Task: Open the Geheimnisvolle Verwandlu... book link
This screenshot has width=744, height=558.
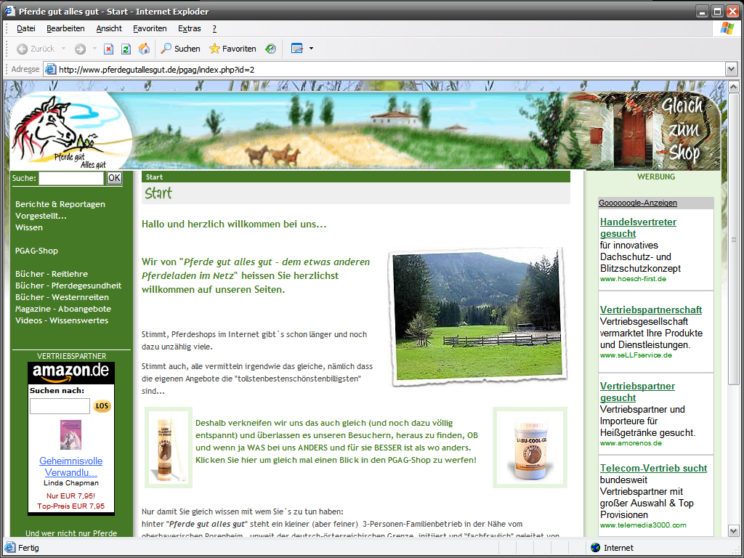Action: [x=71, y=466]
